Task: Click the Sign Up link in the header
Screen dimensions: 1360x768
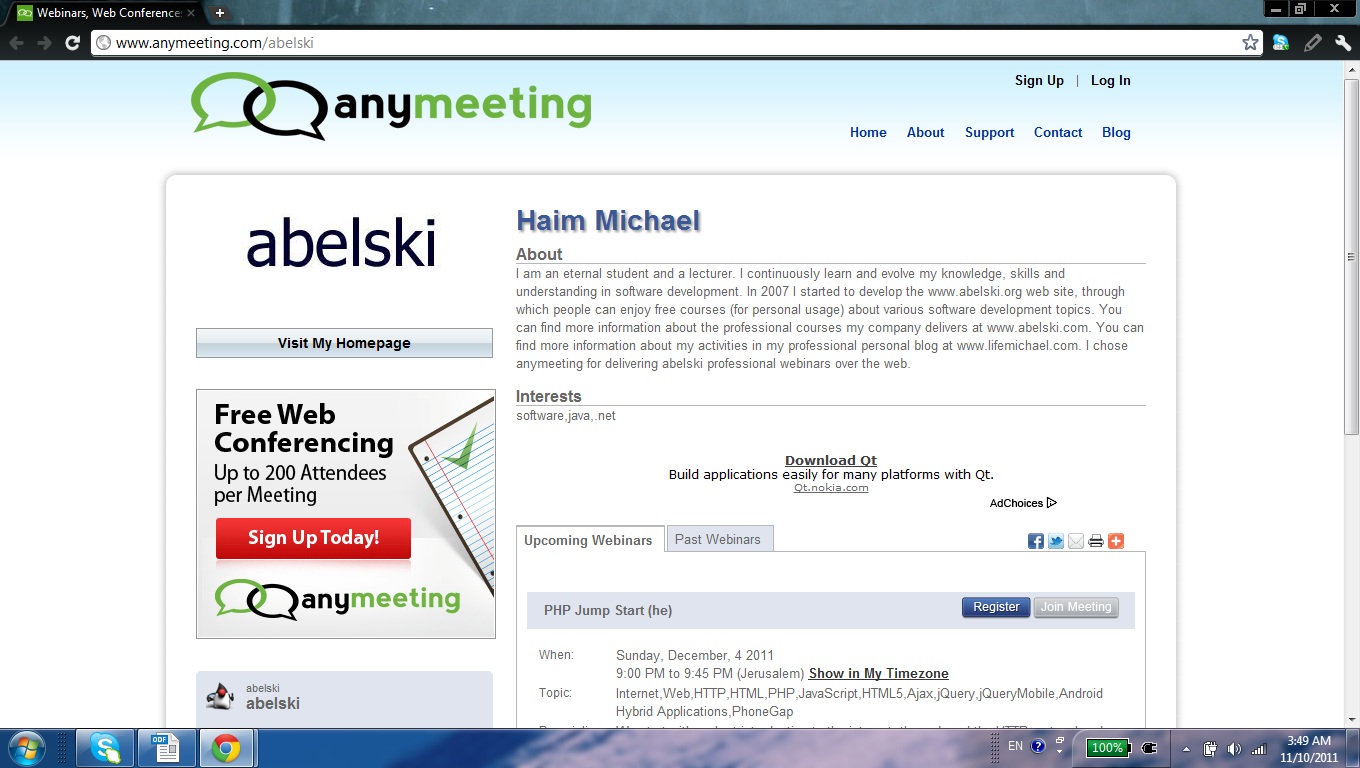Action: coord(1039,80)
